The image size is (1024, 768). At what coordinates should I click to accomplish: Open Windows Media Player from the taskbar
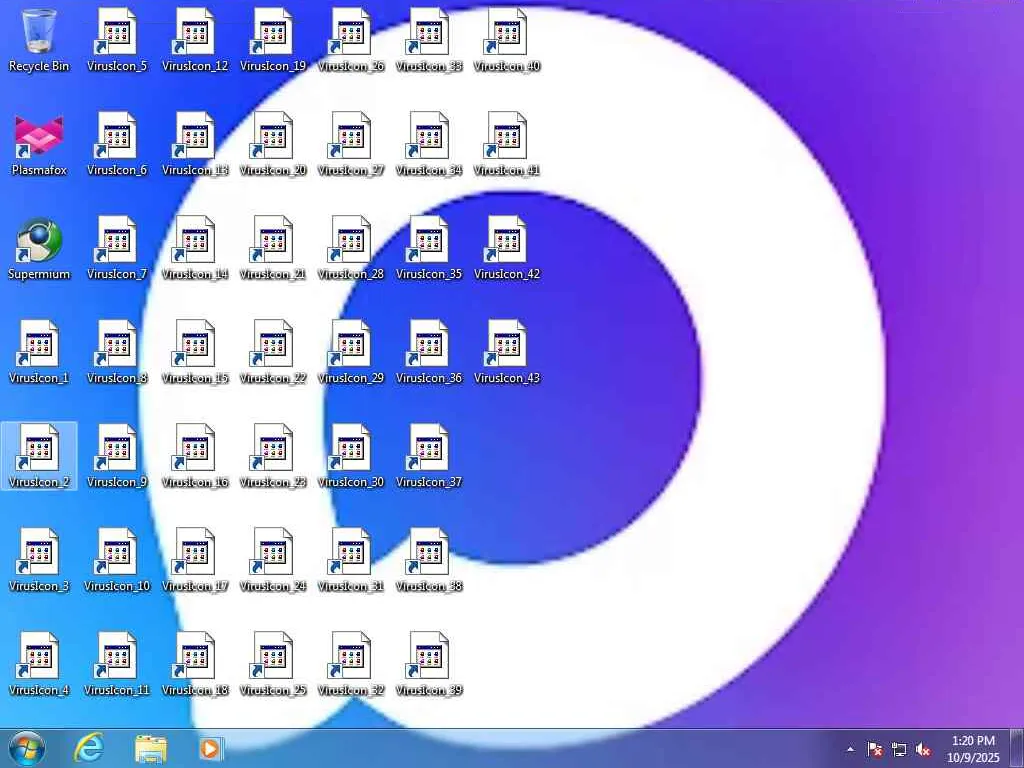tap(210, 748)
